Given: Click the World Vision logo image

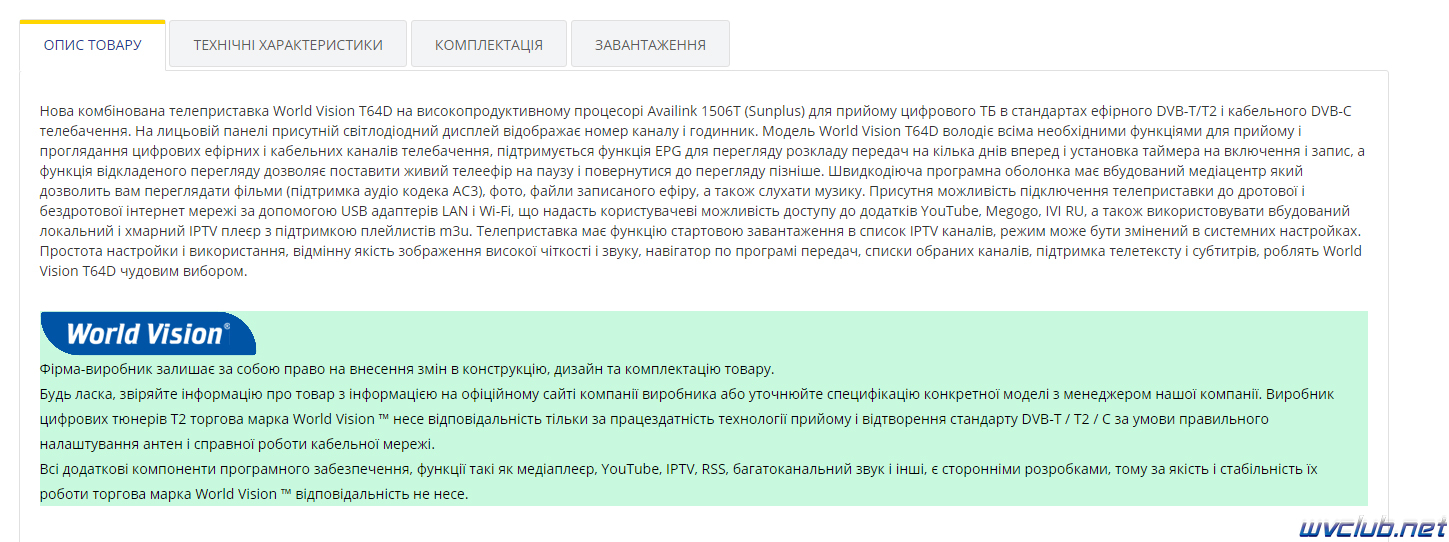Looking at the screenshot, I should coord(148,333).
